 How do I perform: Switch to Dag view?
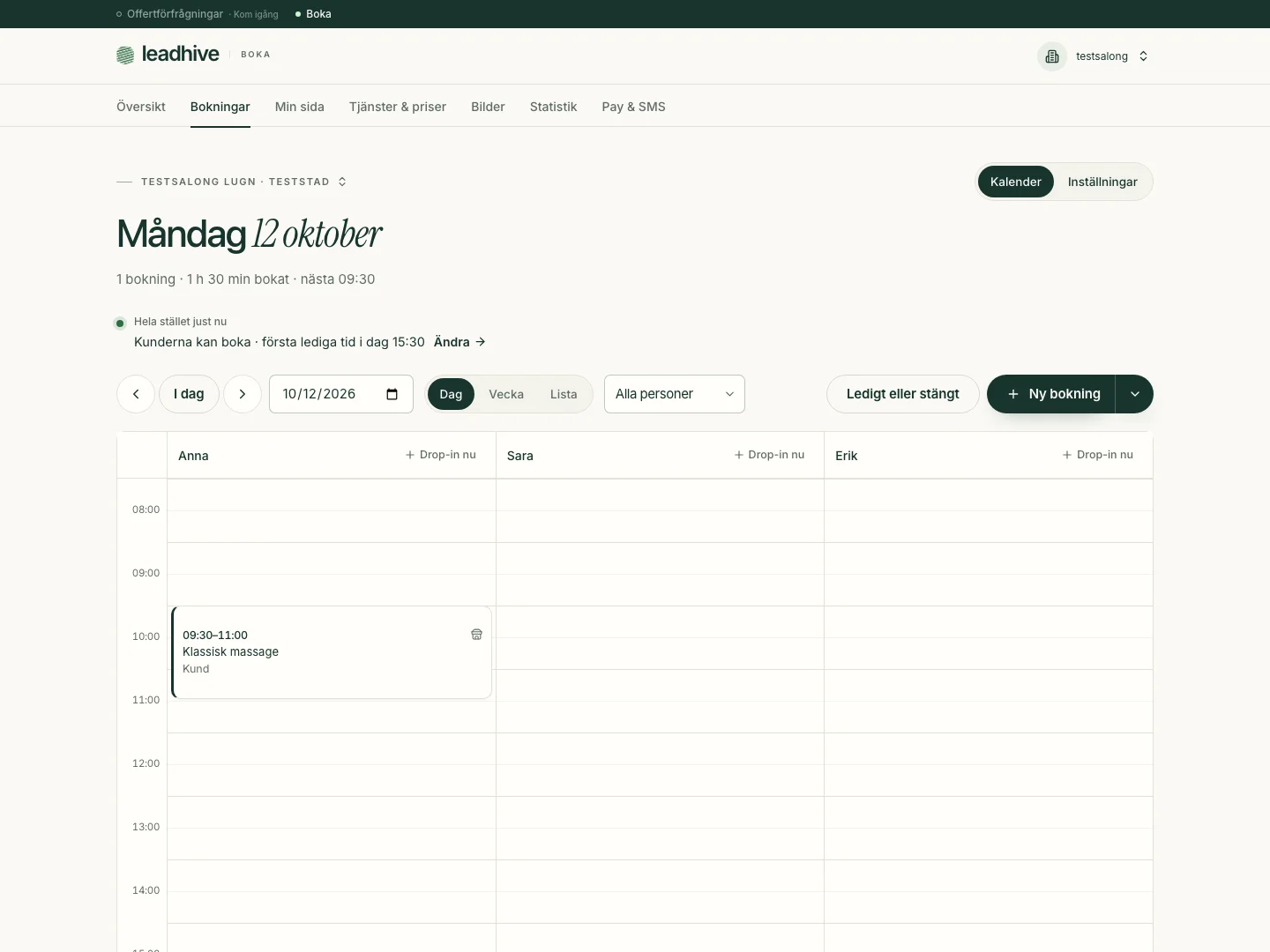pyautogui.click(x=451, y=394)
